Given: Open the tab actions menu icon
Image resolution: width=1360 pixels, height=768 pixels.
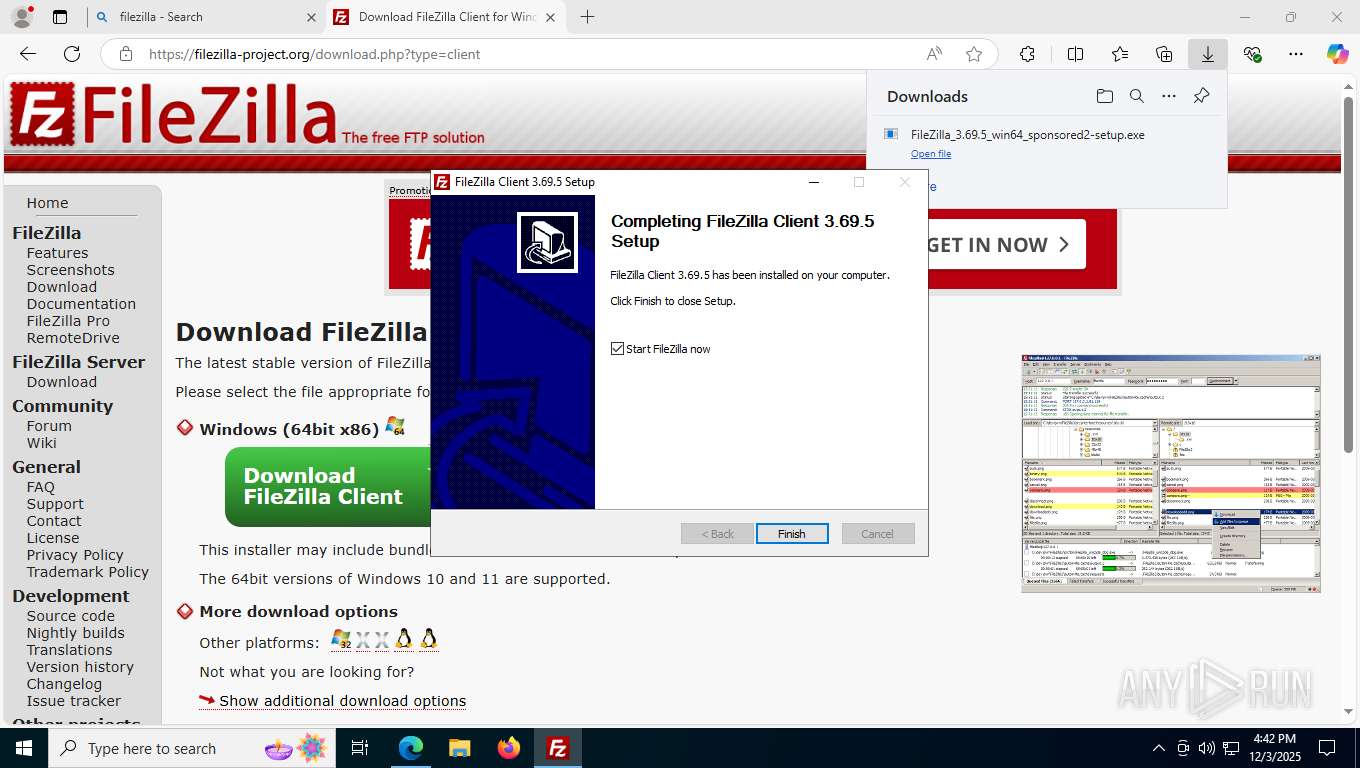Looking at the screenshot, I should 60,17.
